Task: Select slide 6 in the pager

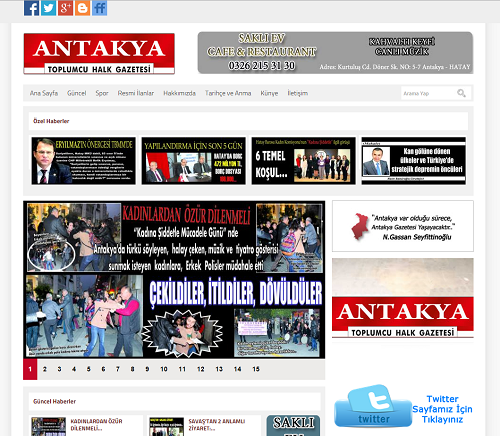Action: coord(103,369)
